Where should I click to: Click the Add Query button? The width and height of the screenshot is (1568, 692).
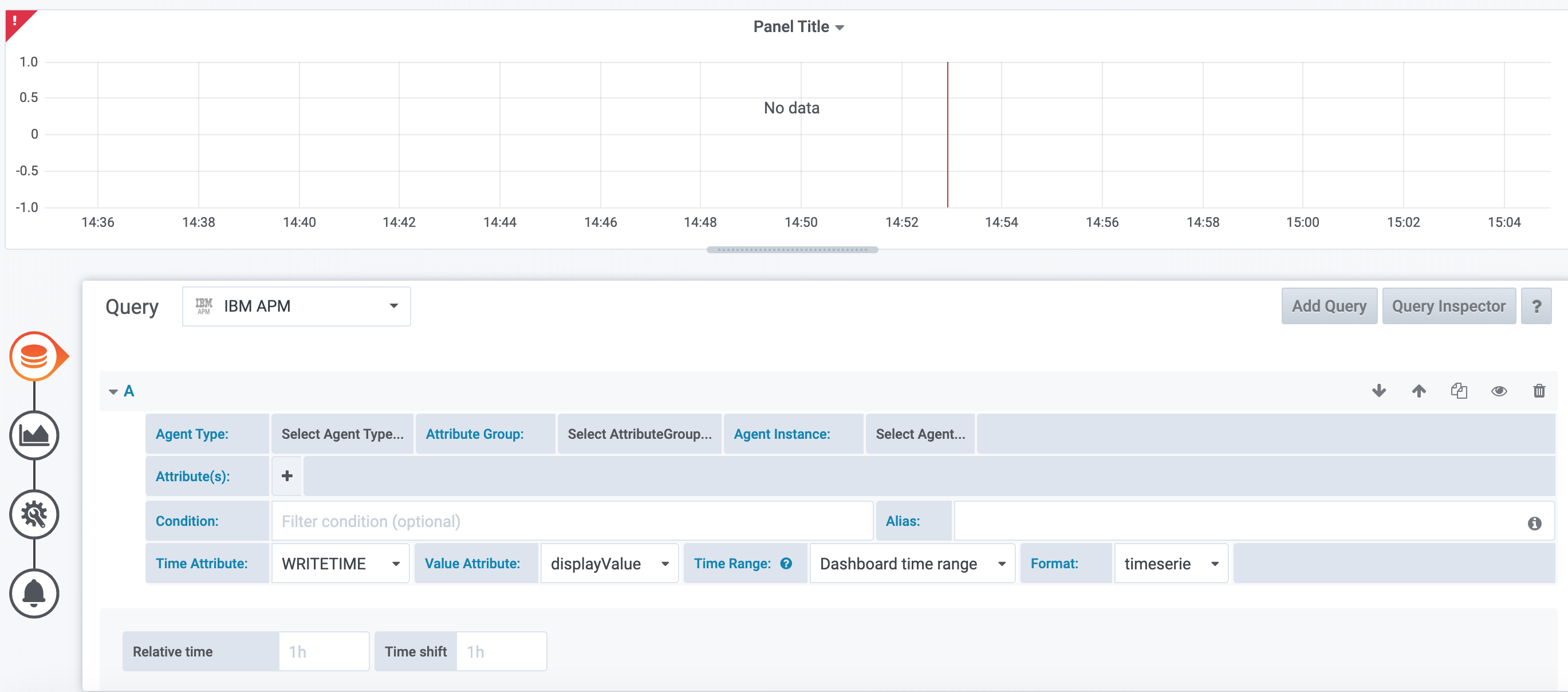point(1329,306)
